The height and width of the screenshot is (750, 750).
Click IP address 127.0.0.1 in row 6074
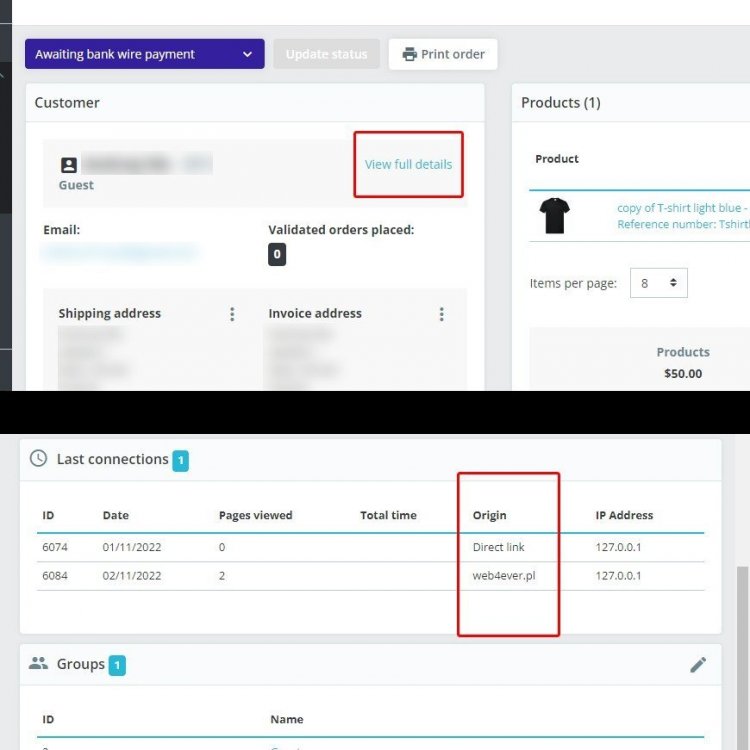coord(618,547)
